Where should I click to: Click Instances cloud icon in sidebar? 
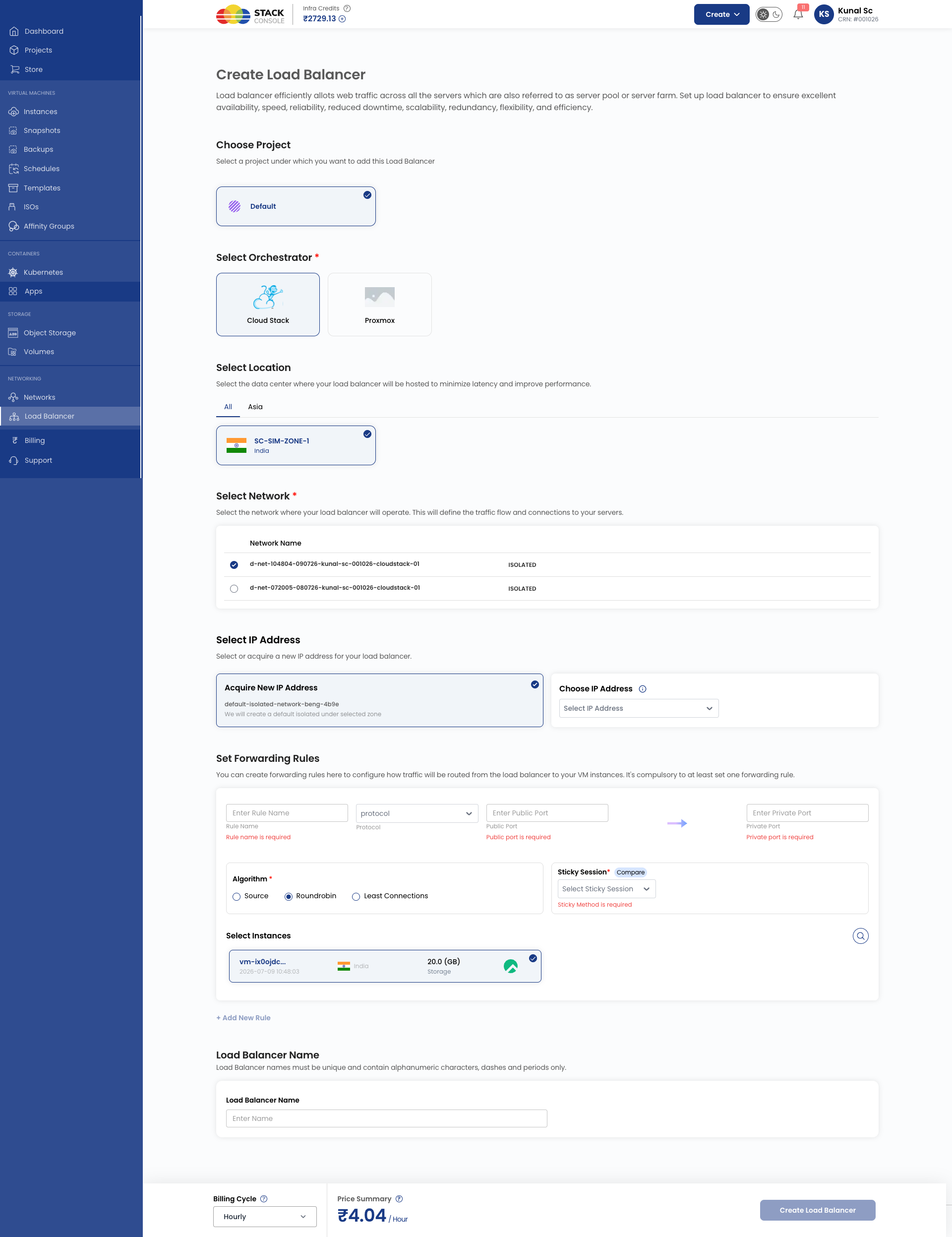(x=13, y=112)
